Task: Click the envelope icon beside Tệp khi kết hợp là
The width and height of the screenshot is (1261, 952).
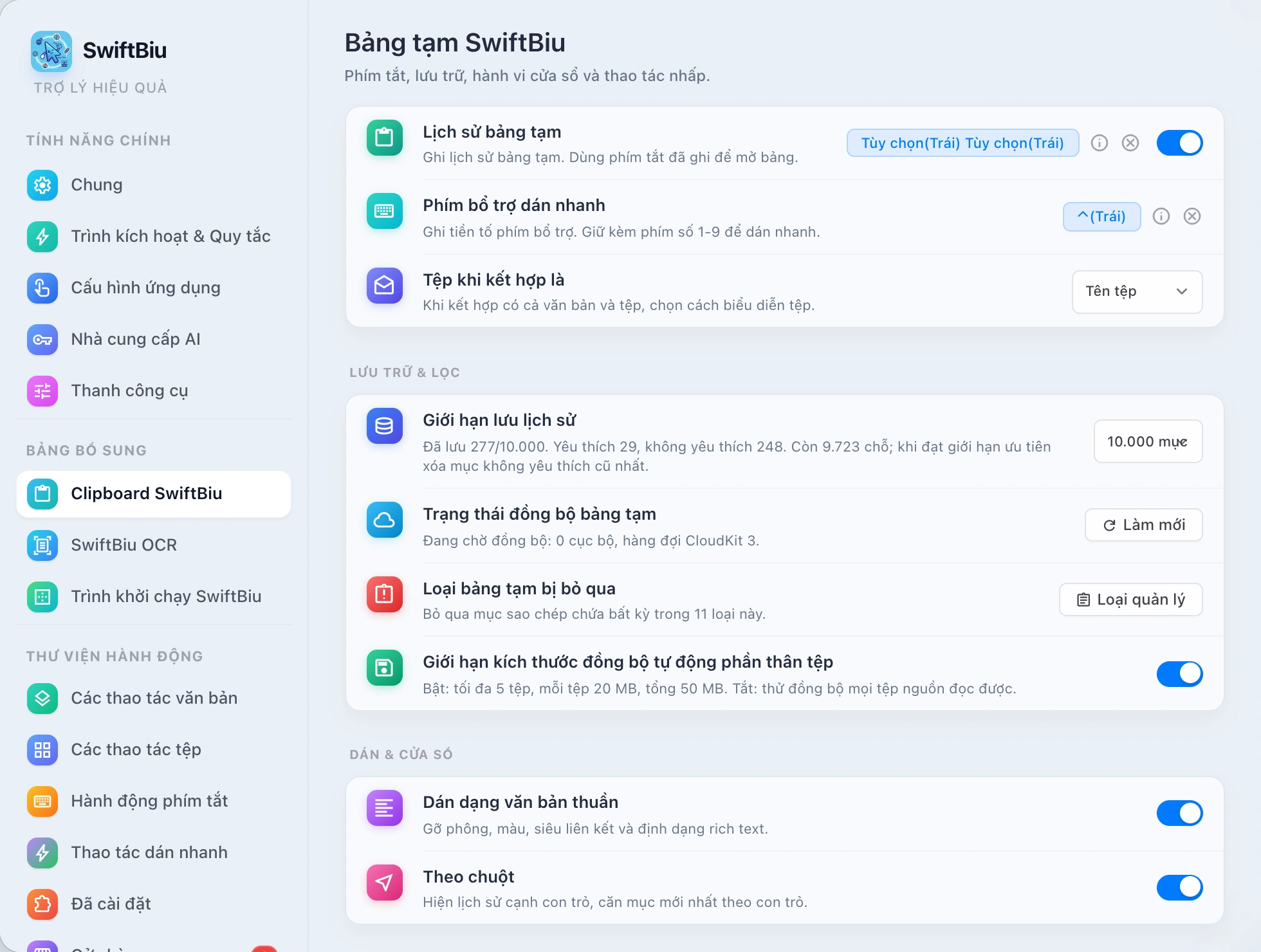Action: tap(385, 286)
